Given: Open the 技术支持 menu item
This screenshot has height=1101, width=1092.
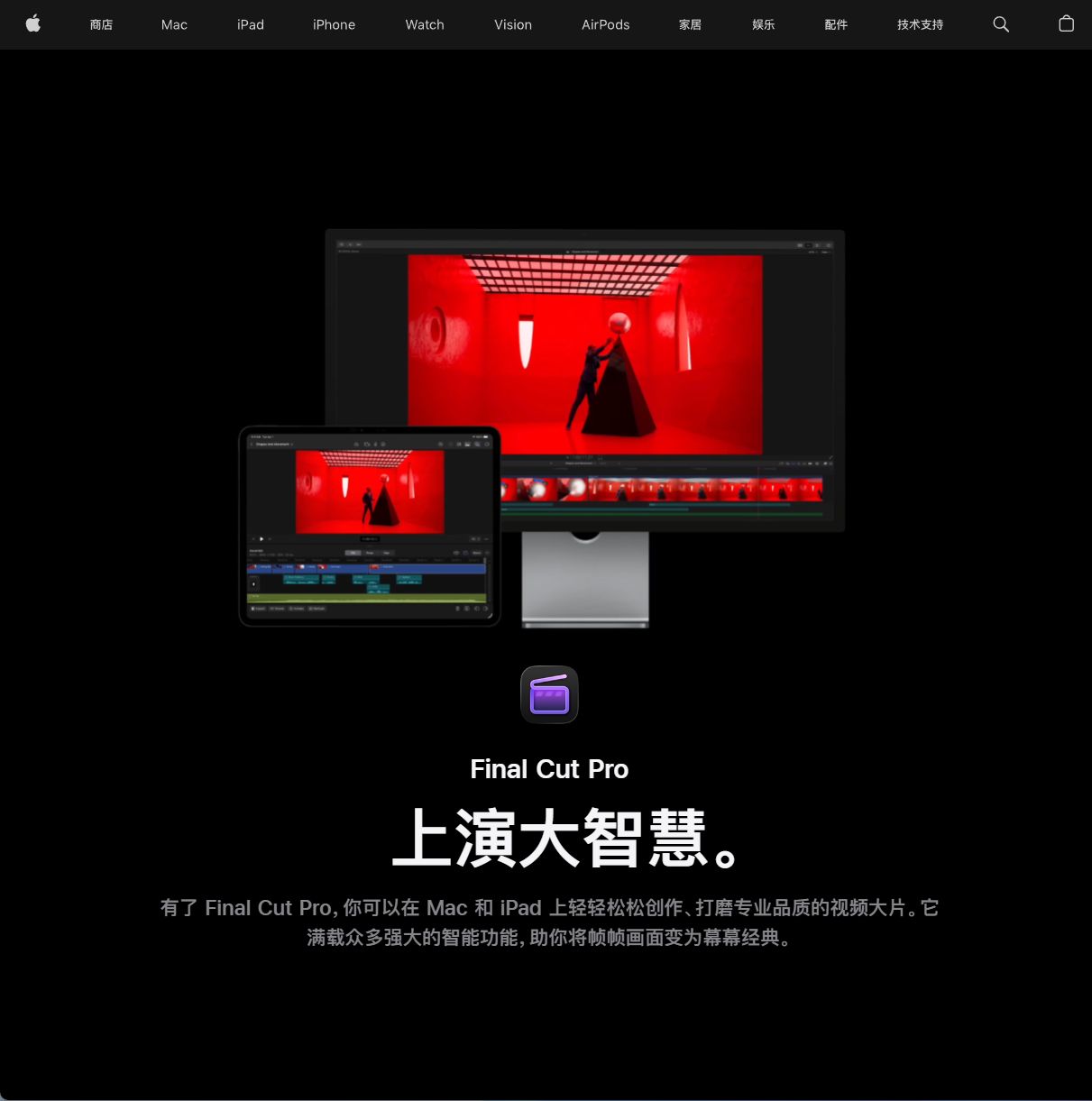Looking at the screenshot, I should pos(920,24).
